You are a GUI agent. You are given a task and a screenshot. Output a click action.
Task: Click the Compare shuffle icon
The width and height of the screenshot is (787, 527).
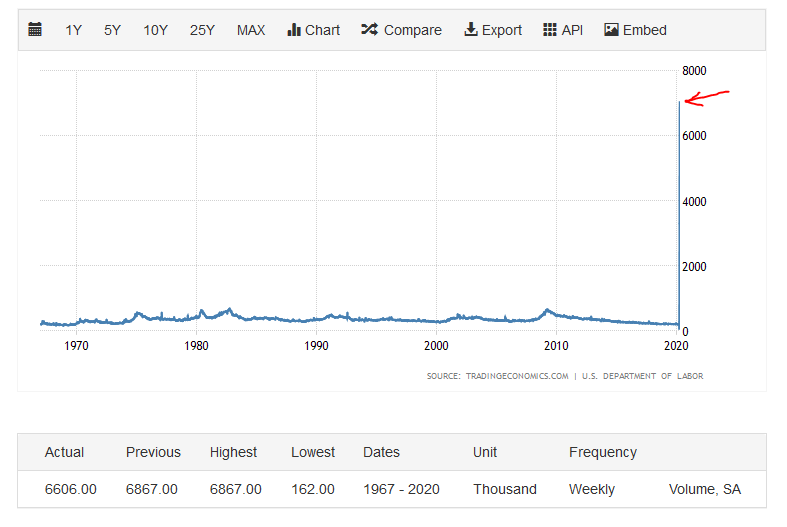[370, 30]
